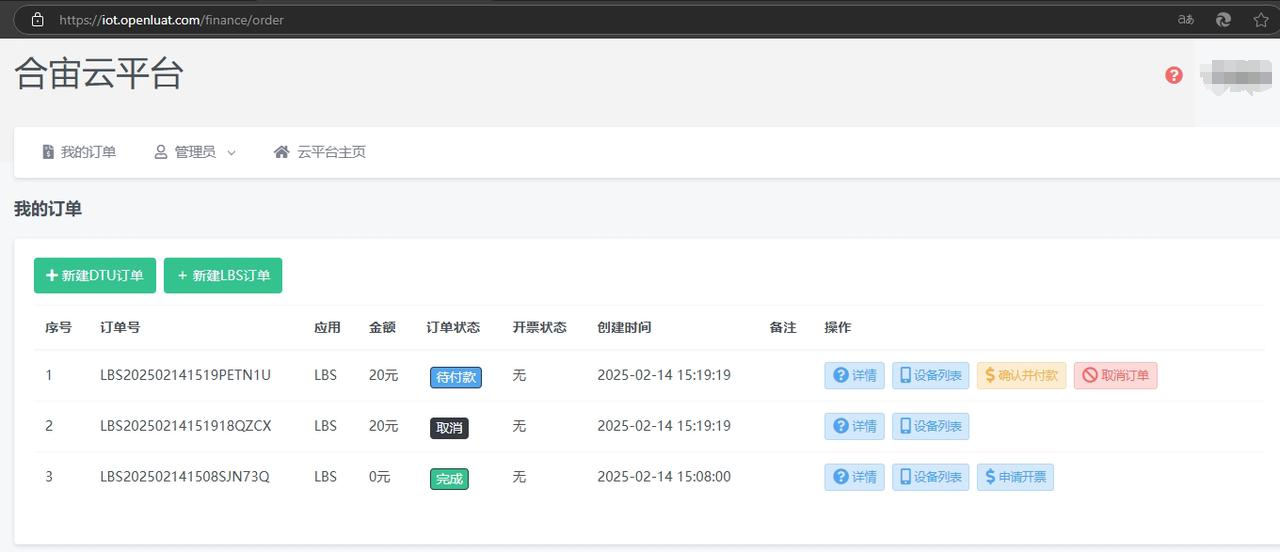Click the 订单状态 column header
This screenshot has height=552, width=1280.
coord(453,327)
